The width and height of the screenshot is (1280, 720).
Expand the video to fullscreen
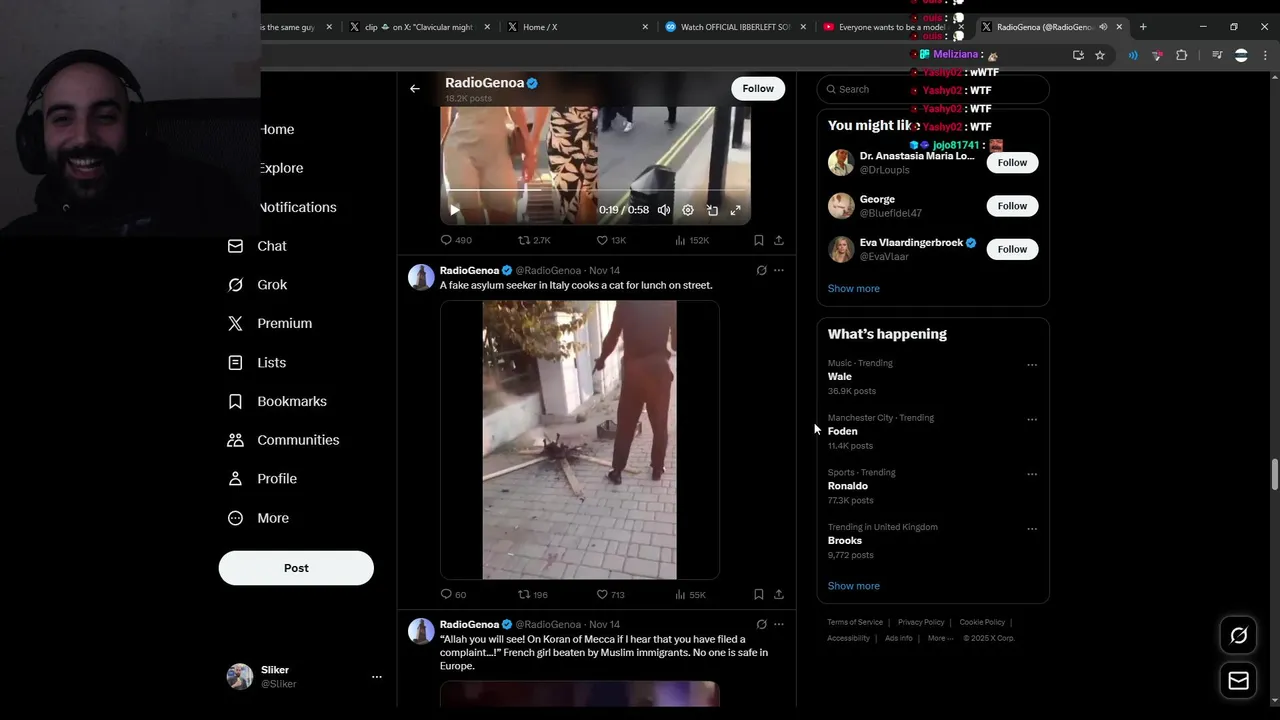pos(736,210)
